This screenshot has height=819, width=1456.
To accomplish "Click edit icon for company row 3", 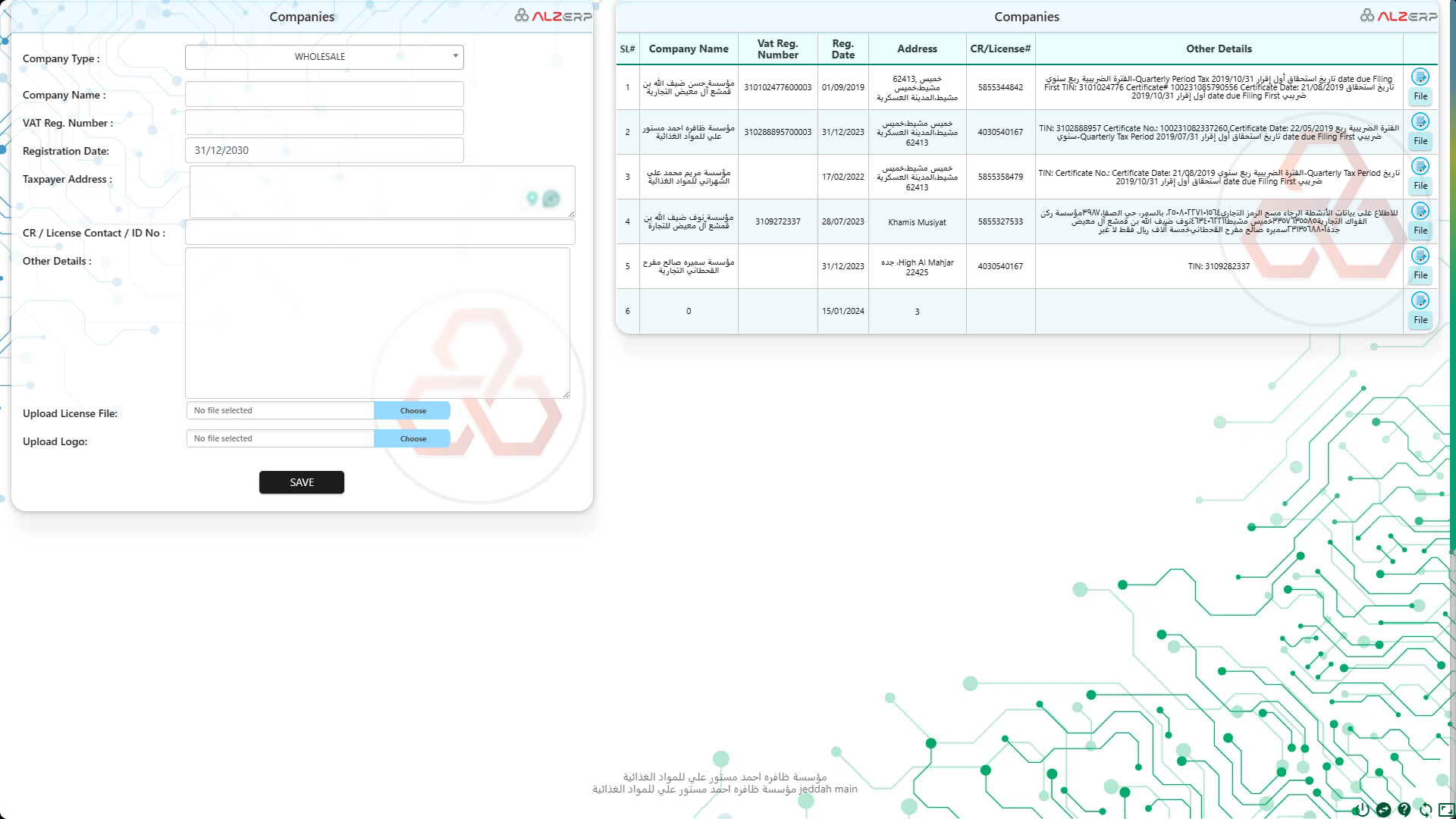I will point(1420,167).
